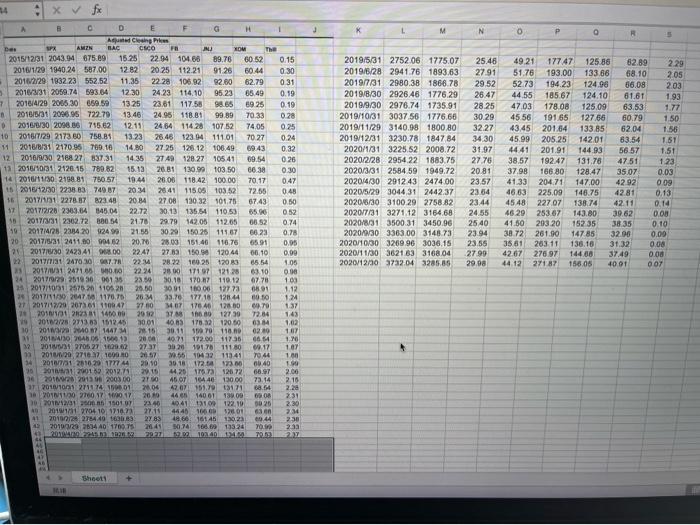Click the date cell 2016/1/29

tap(29, 70)
